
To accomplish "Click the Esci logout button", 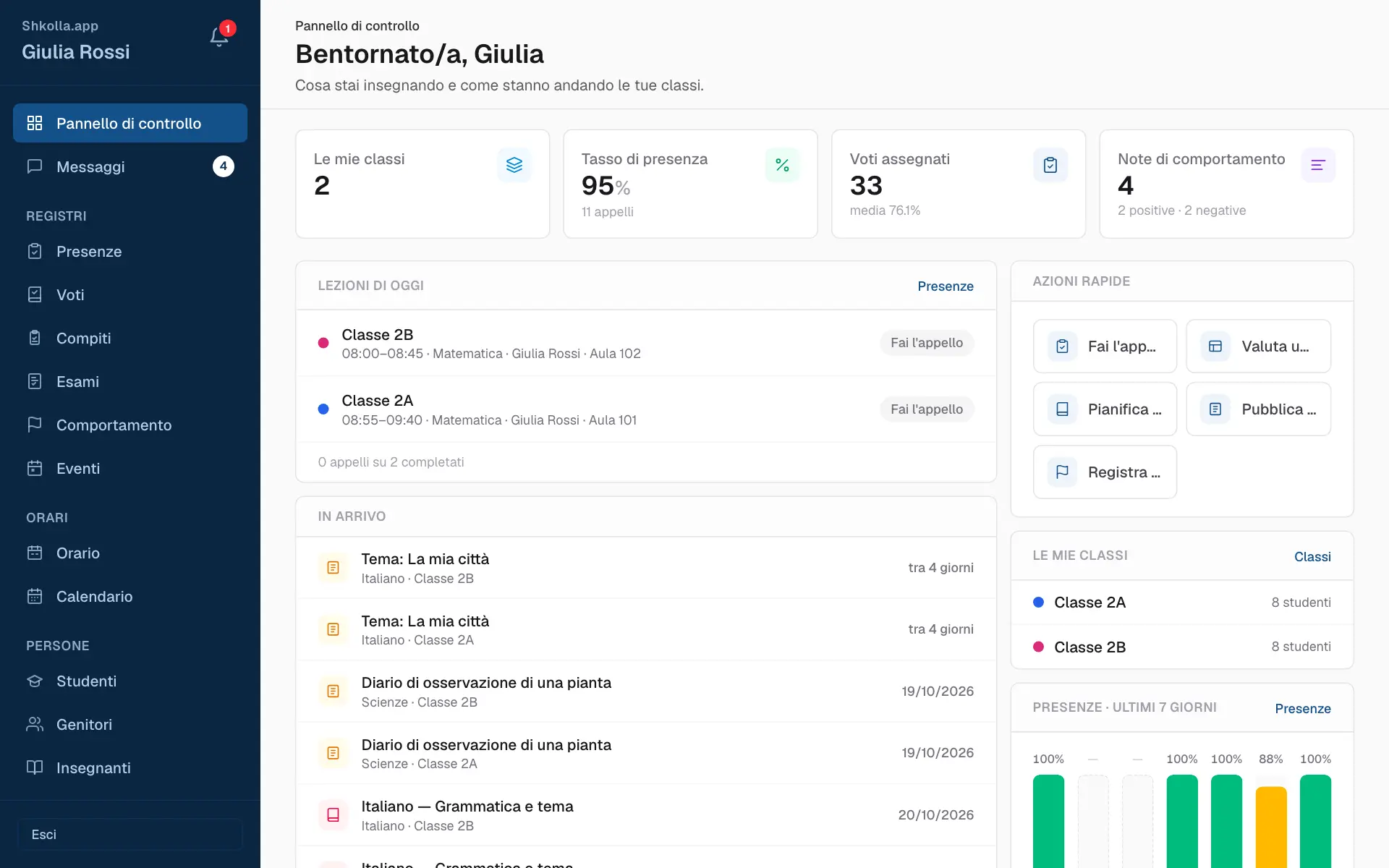I will click(130, 834).
